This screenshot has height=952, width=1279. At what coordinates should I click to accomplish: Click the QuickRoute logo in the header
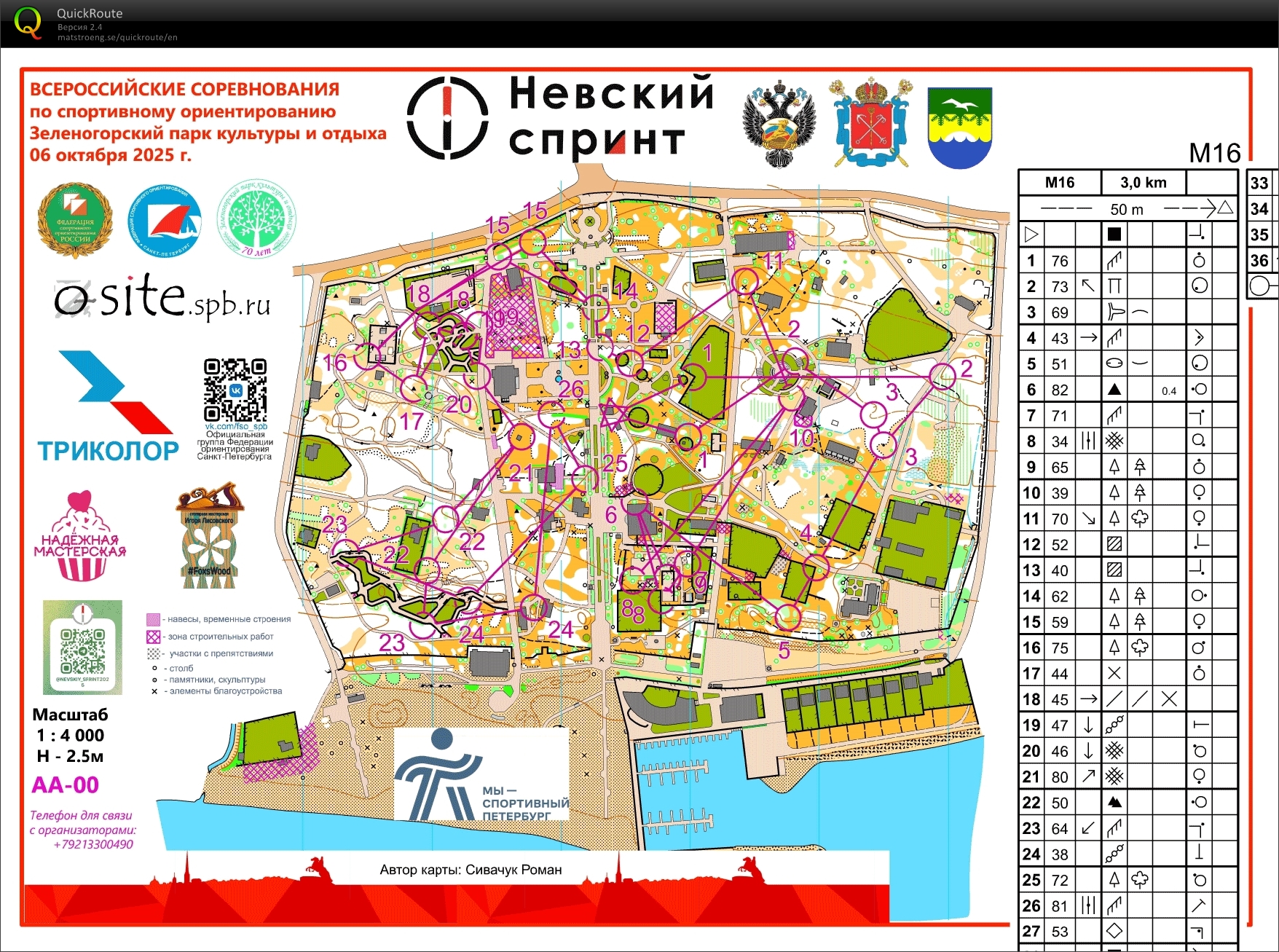28,23
